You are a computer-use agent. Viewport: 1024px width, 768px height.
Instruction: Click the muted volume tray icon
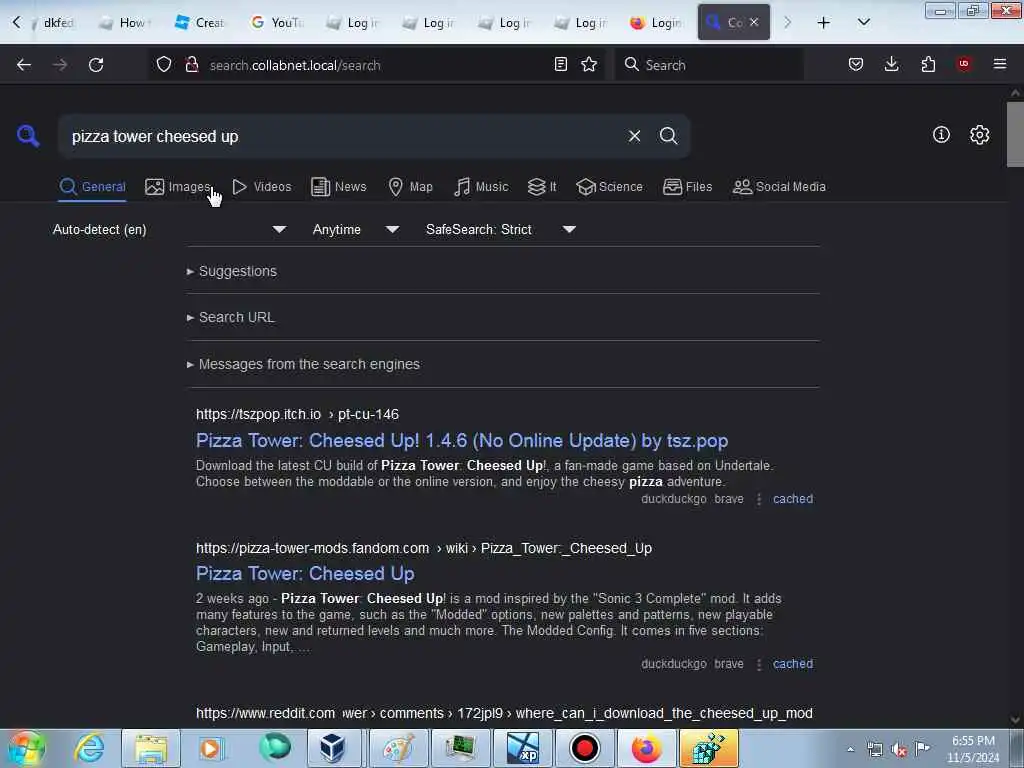point(899,750)
